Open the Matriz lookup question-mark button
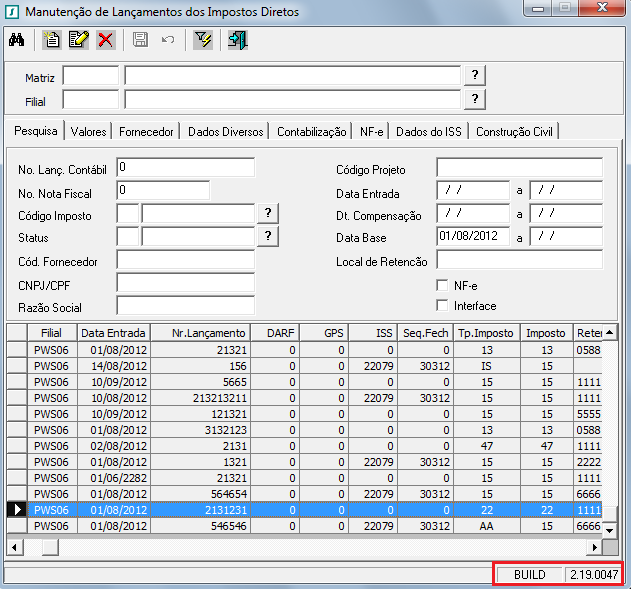Image resolution: width=631 pixels, height=589 pixels. click(x=476, y=76)
